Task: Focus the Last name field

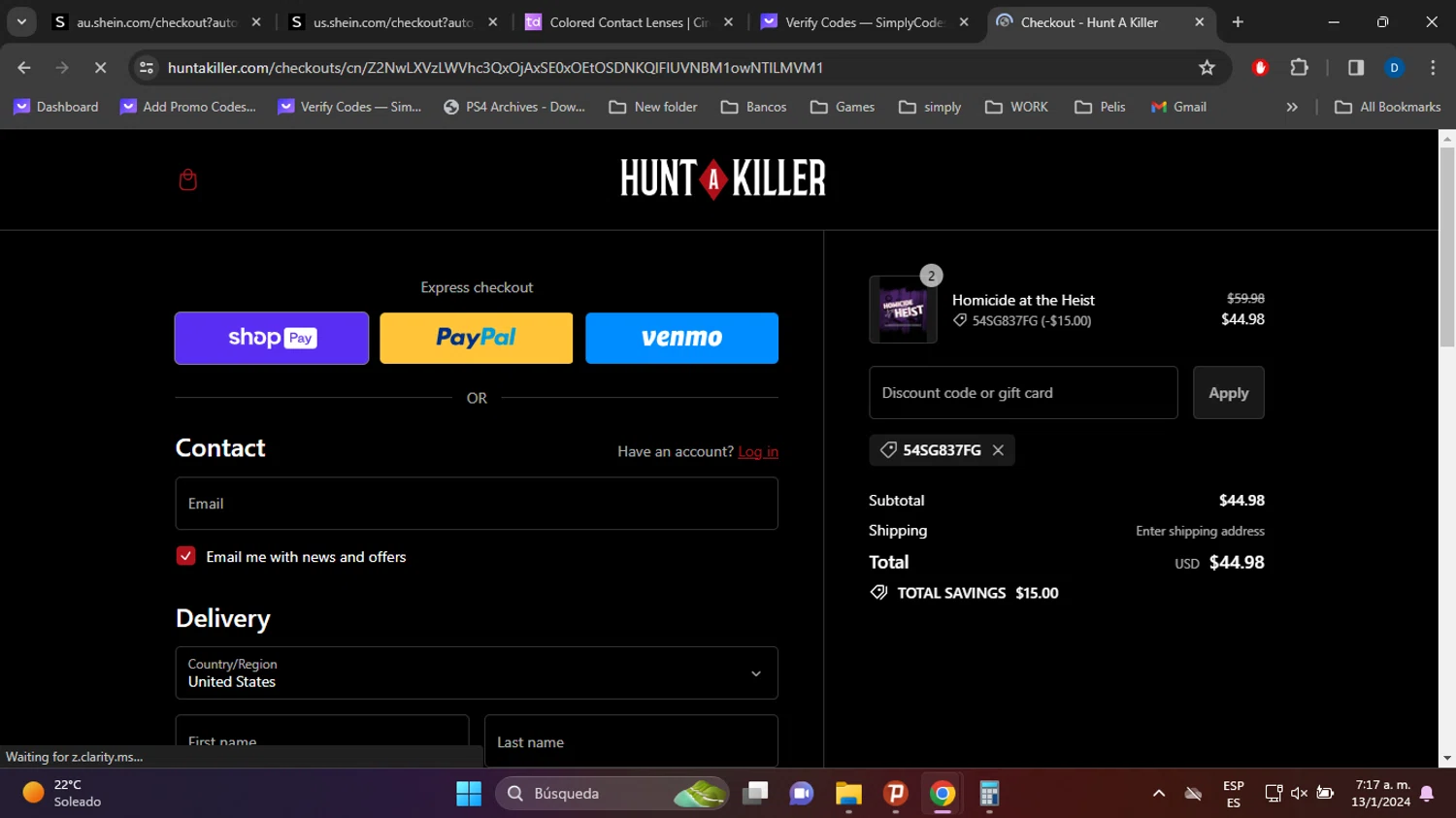Action: tap(631, 740)
